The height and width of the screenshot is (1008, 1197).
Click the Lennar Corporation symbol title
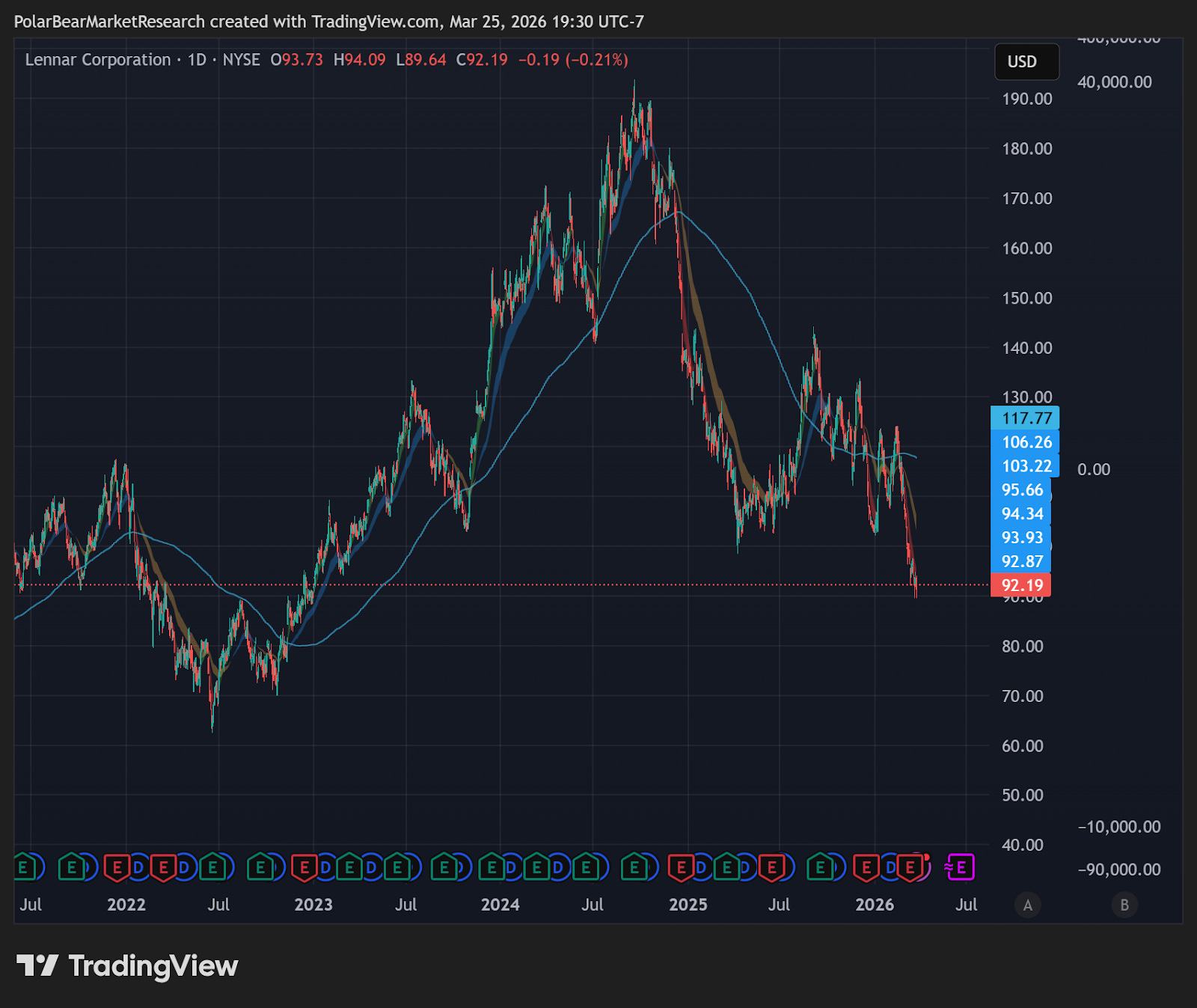point(98,60)
